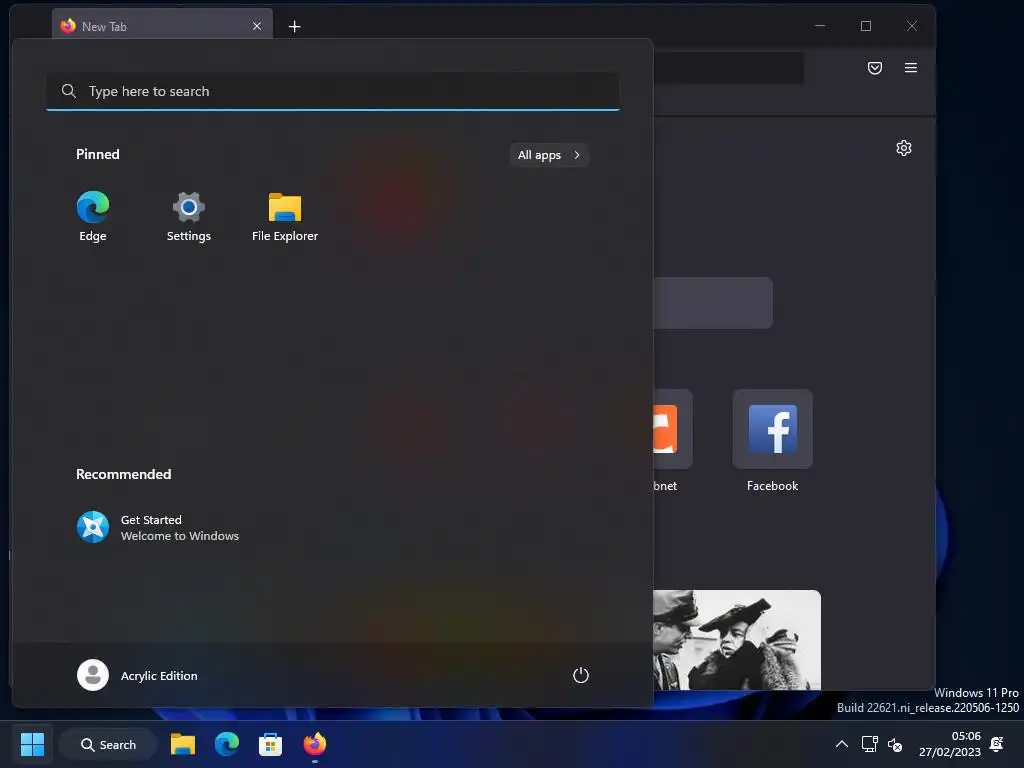Open Microsoft Store from the taskbar

click(270, 744)
